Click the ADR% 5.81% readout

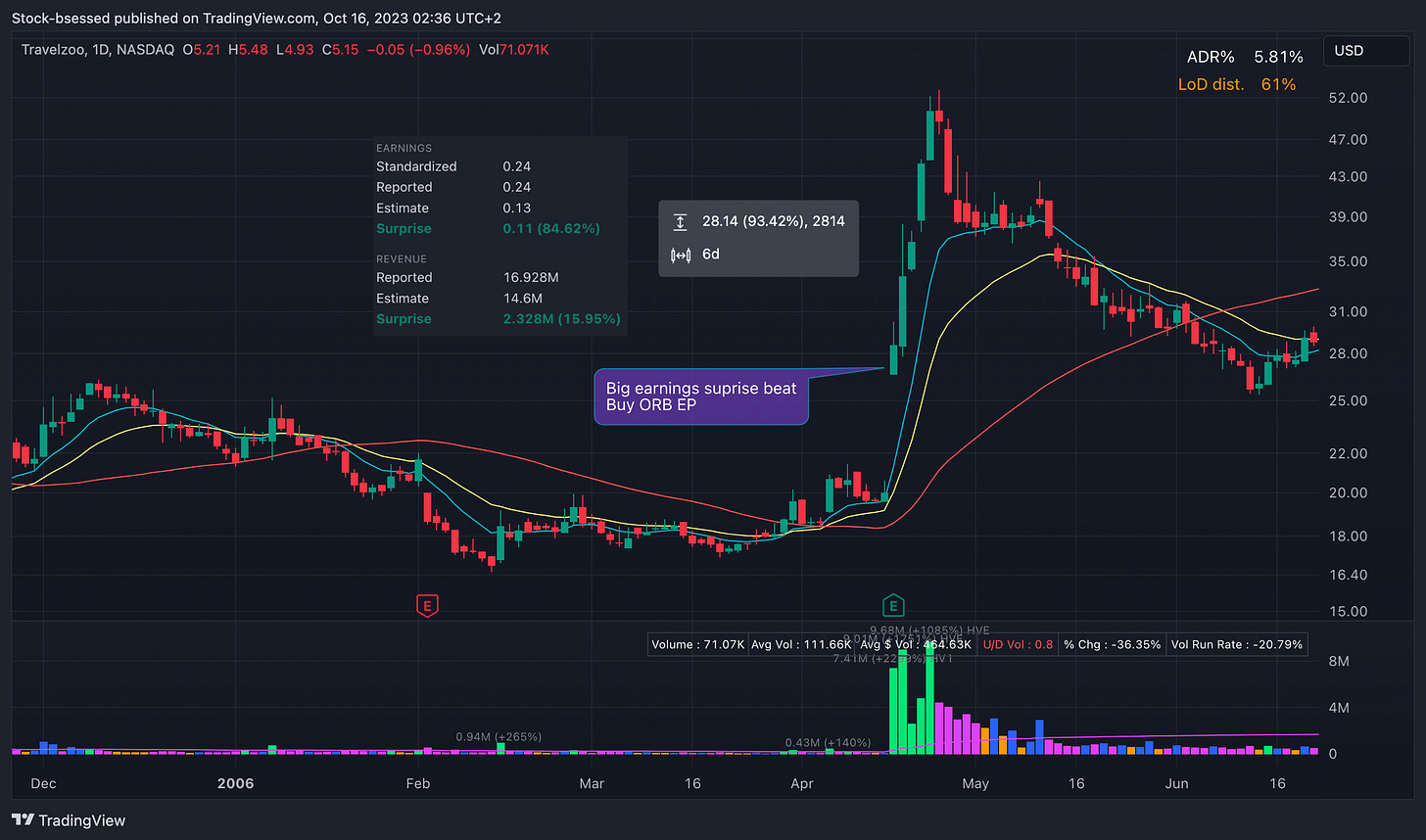pyautogui.click(x=1244, y=57)
